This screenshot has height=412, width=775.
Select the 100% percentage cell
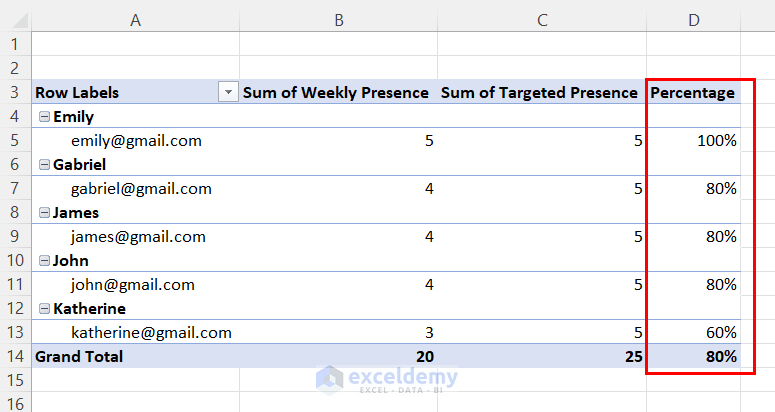click(x=693, y=140)
